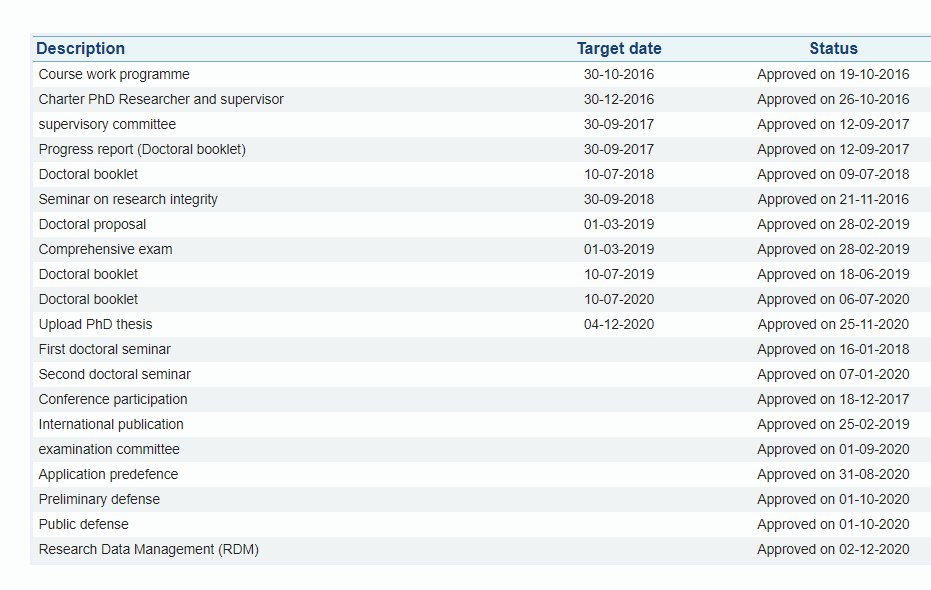
Task: Select target date 10-07-2019
Action: click(619, 274)
